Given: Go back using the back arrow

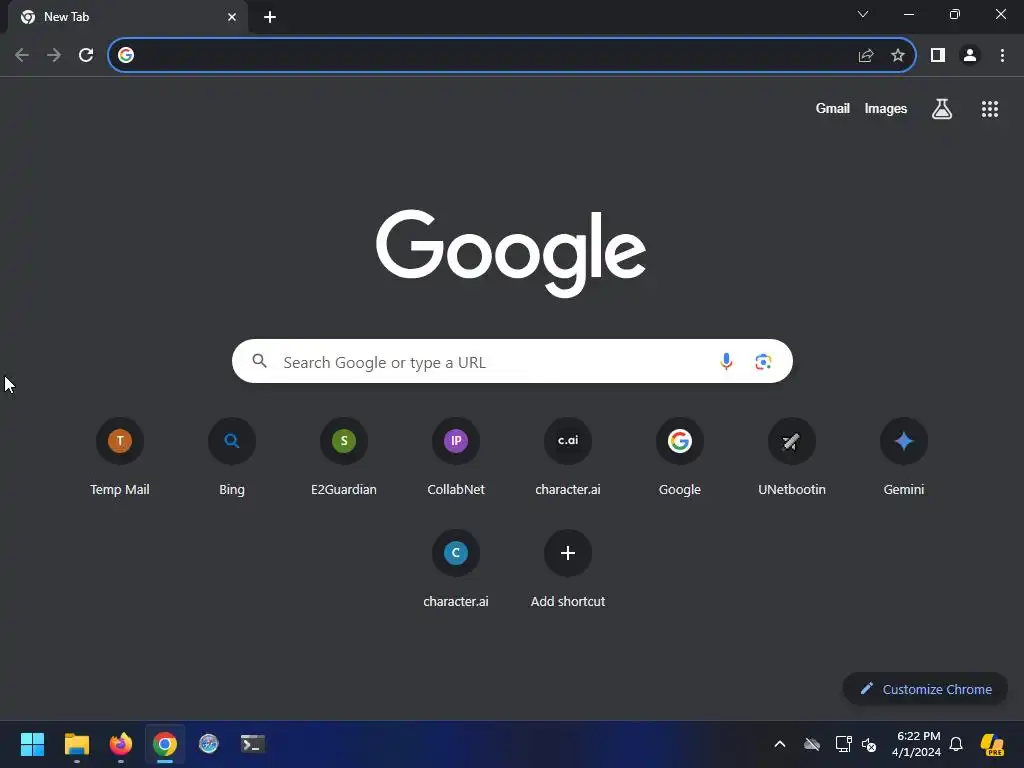Looking at the screenshot, I should (x=22, y=56).
